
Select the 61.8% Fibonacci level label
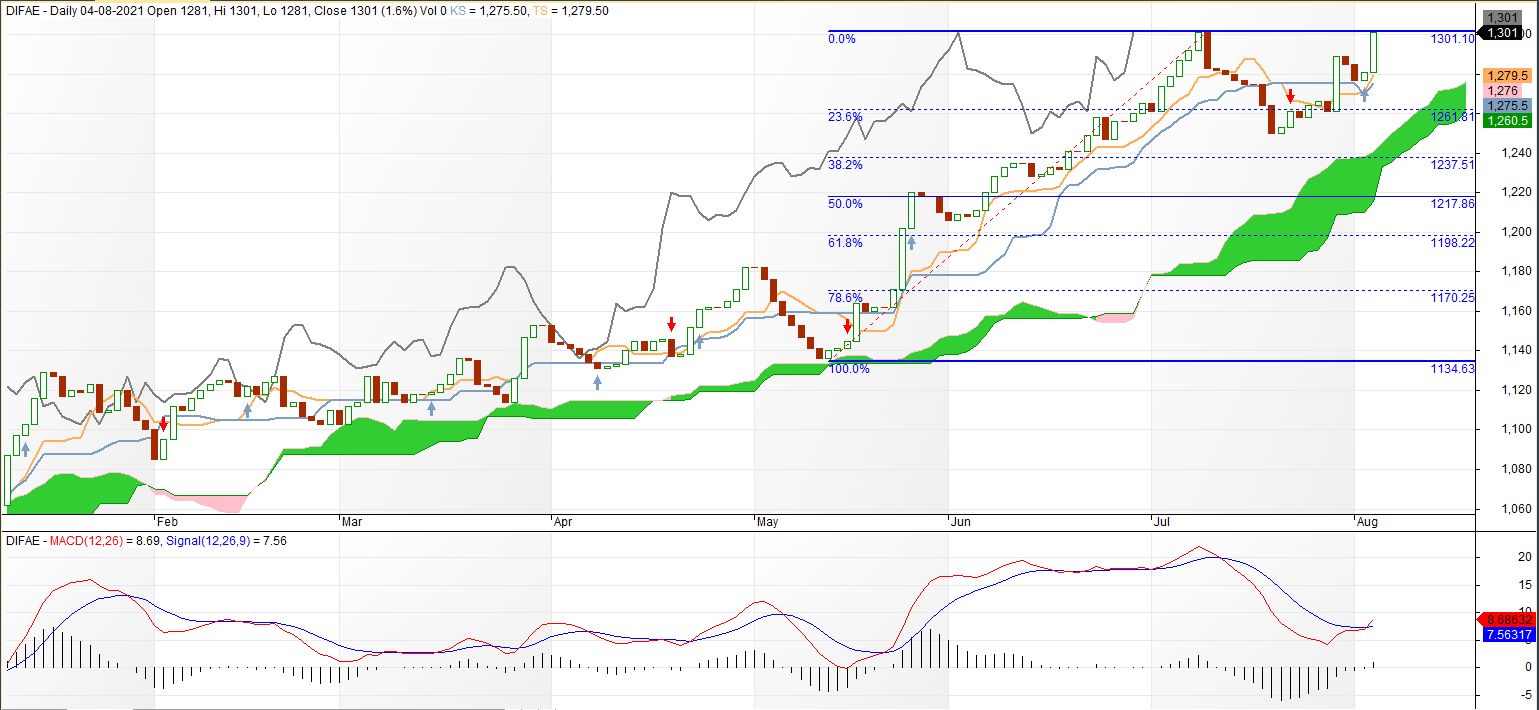pos(845,243)
